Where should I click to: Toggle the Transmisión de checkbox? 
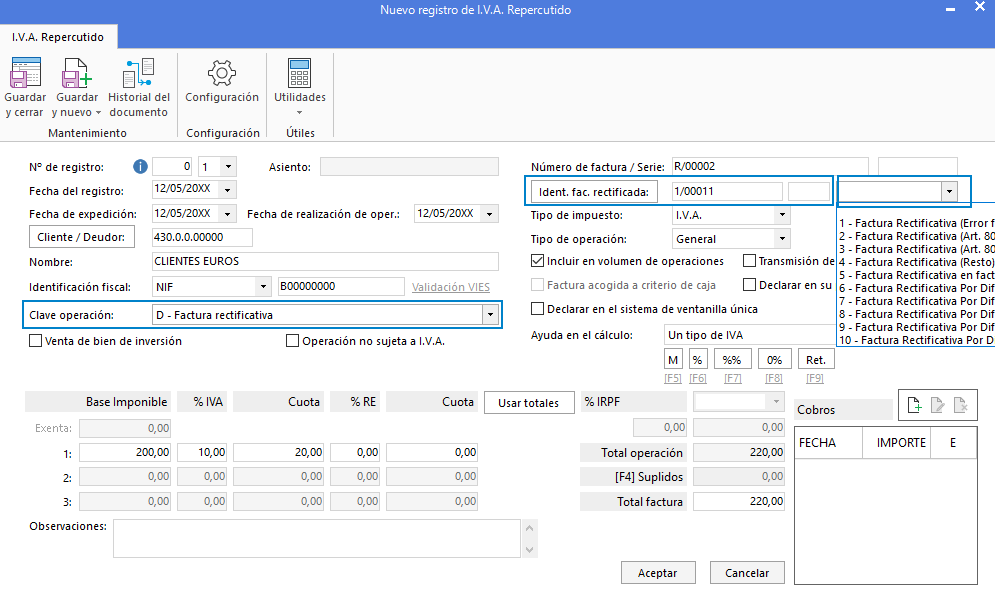pos(750,261)
